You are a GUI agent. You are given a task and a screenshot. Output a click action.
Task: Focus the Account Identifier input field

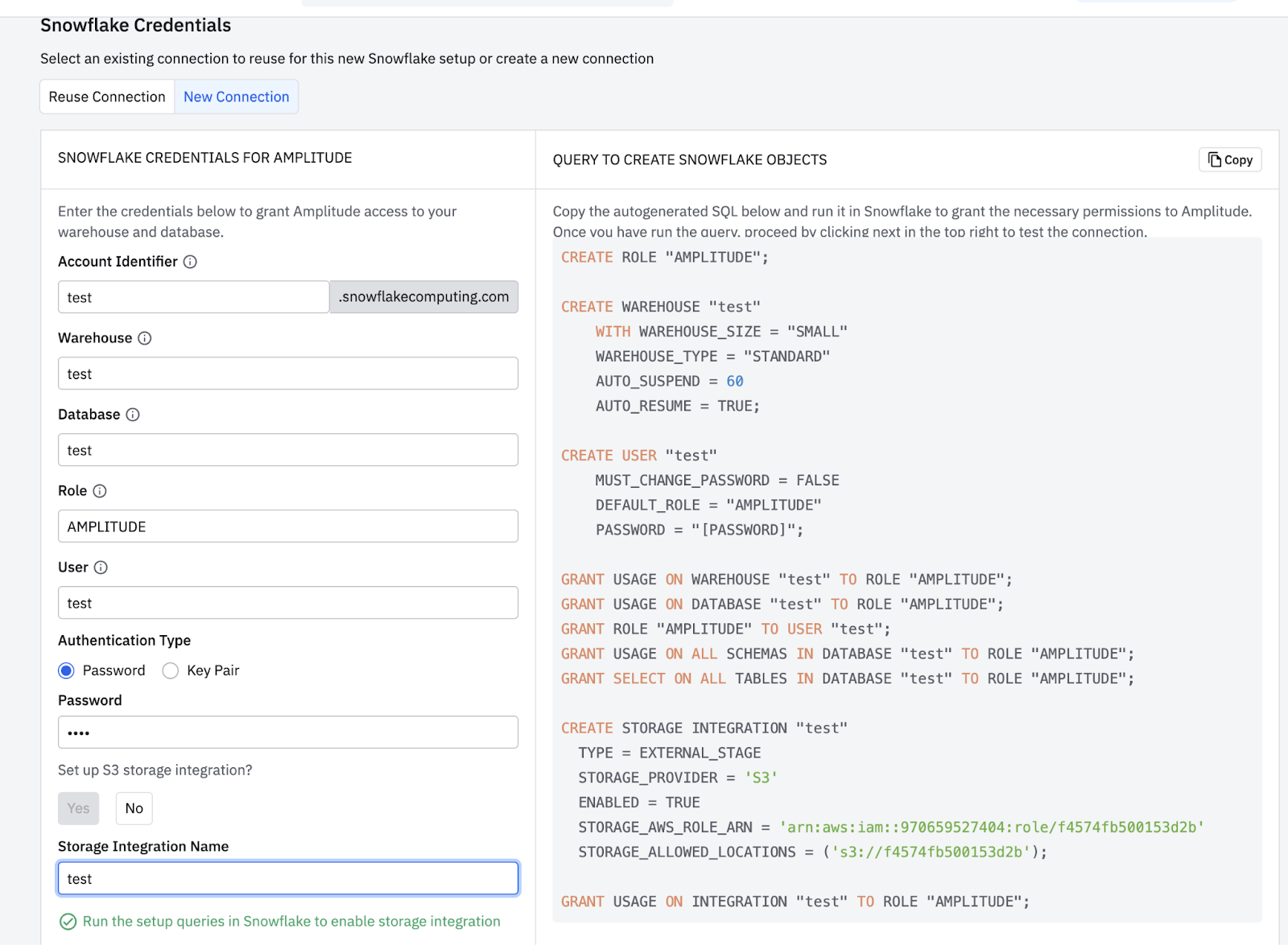click(194, 297)
